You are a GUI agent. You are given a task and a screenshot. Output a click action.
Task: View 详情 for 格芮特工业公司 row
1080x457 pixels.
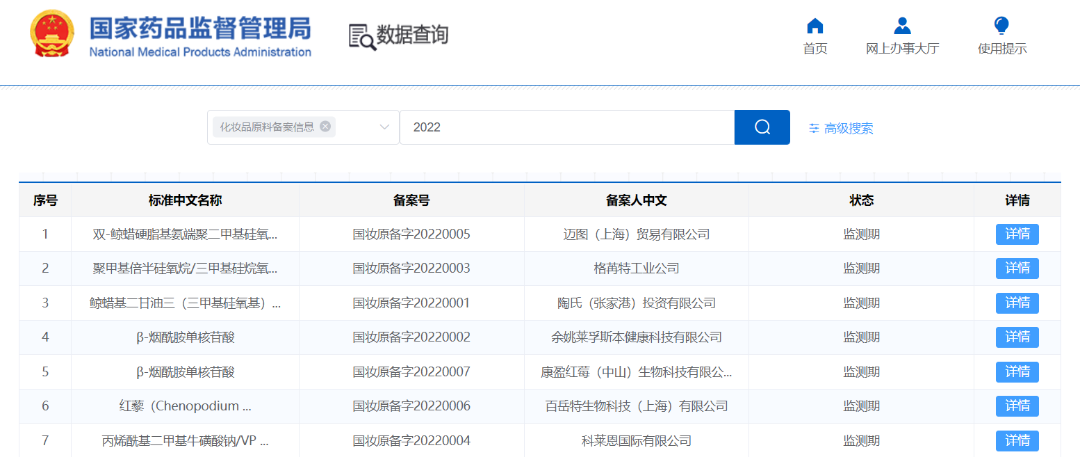point(1017,268)
